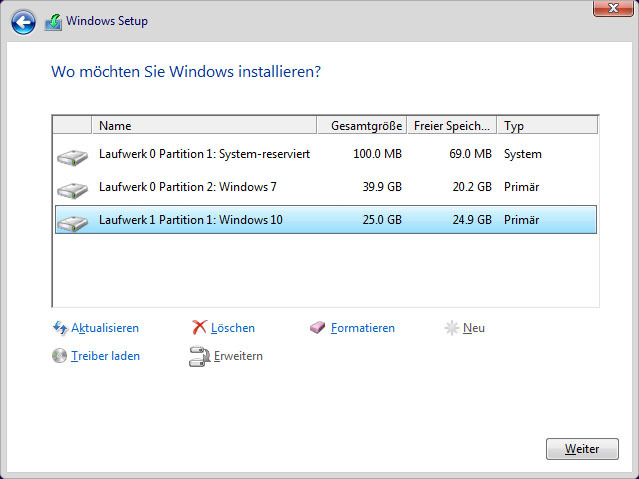Click the Aktualisieren refresh arrows icon
The height and width of the screenshot is (479, 639).
point(60,328)
